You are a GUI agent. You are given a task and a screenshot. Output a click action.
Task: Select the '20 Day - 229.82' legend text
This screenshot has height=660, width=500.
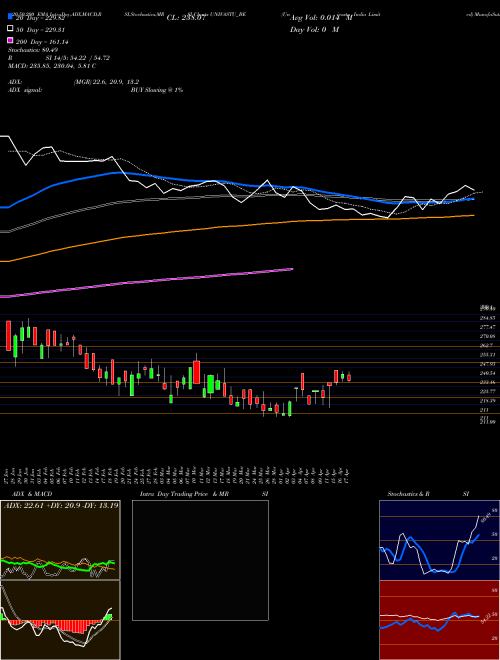tap(40, 18)
